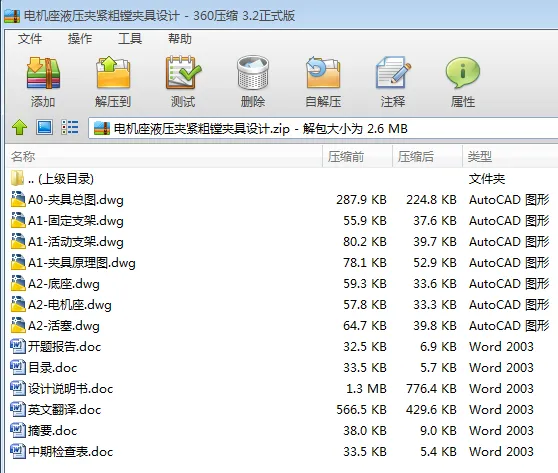Screen dimensions: 558x473
Task: Select file name 开题报告.doc
Action: click(64, 347)
